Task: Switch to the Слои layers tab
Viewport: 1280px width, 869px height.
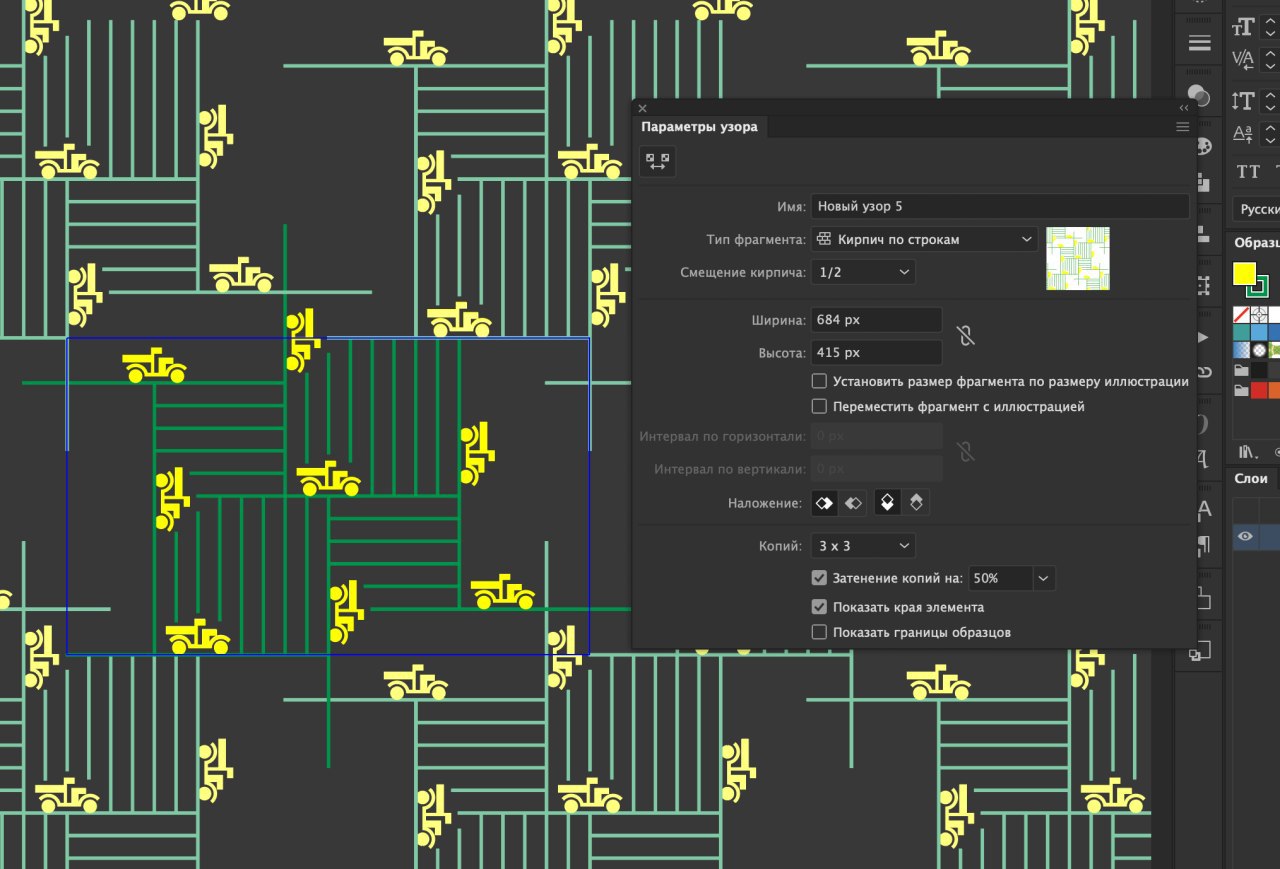Action: (x=1251, y=479)
